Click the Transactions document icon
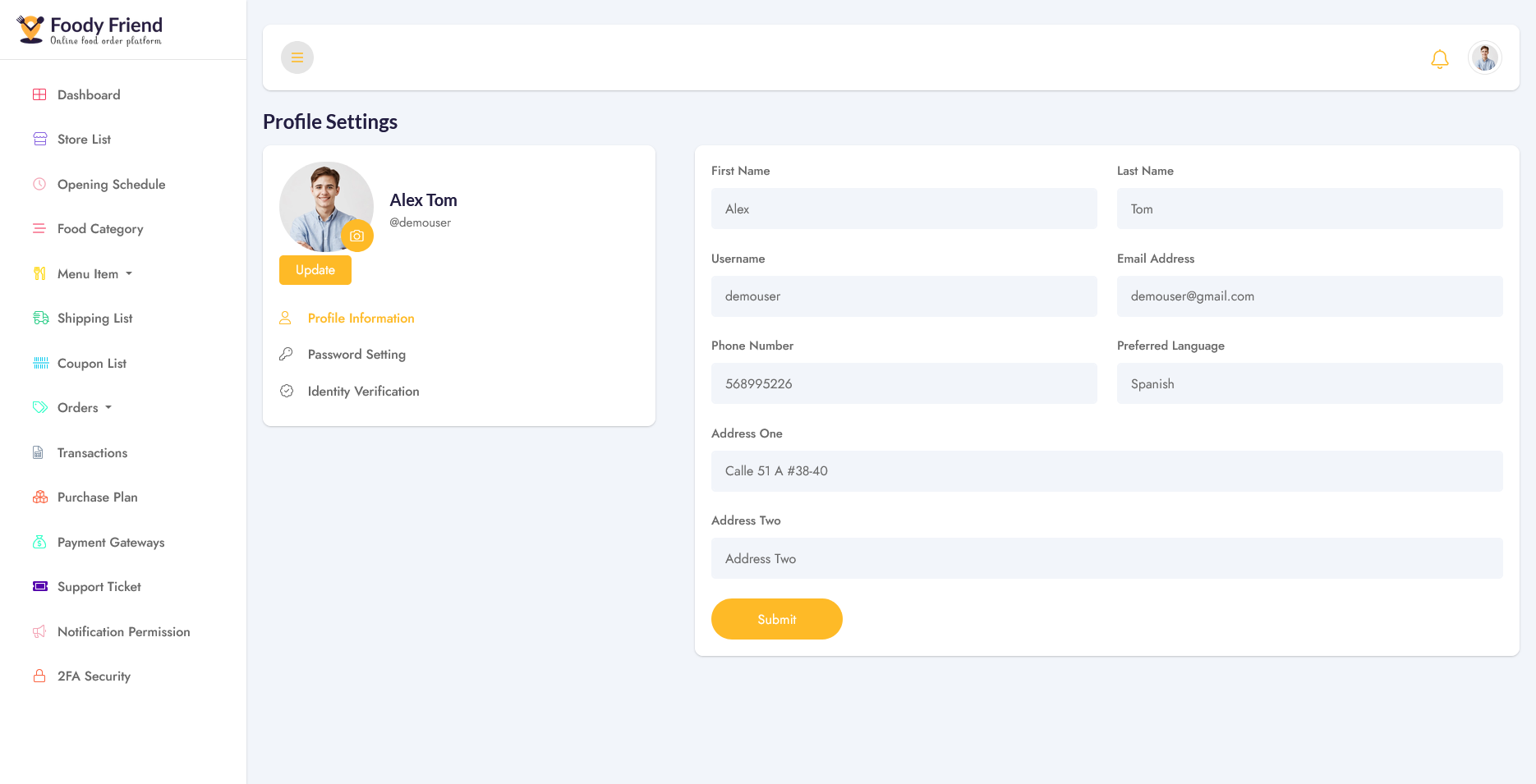This screenshot has height=784, width=1536. (x=38, y=452)
